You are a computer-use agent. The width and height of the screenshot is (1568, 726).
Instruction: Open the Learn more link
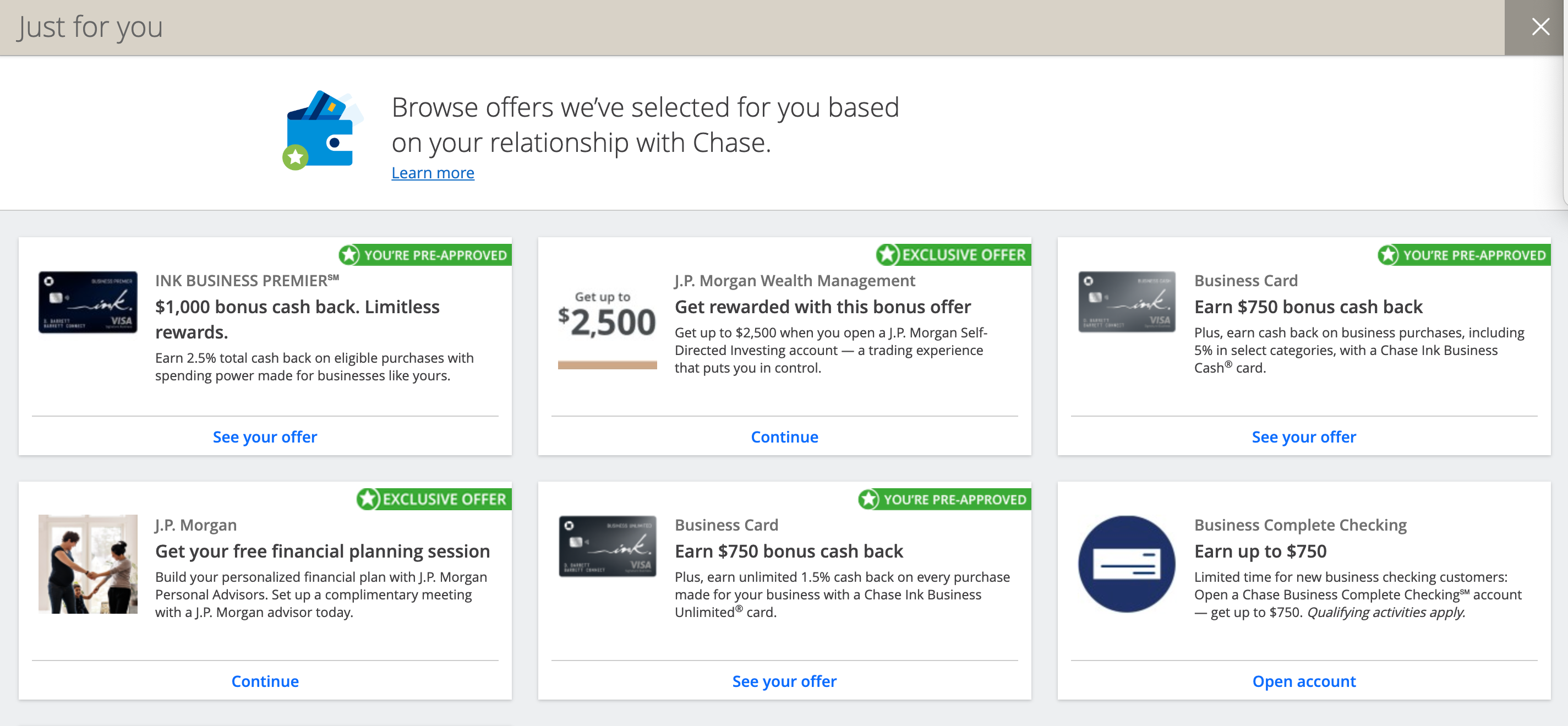point(432,173)
